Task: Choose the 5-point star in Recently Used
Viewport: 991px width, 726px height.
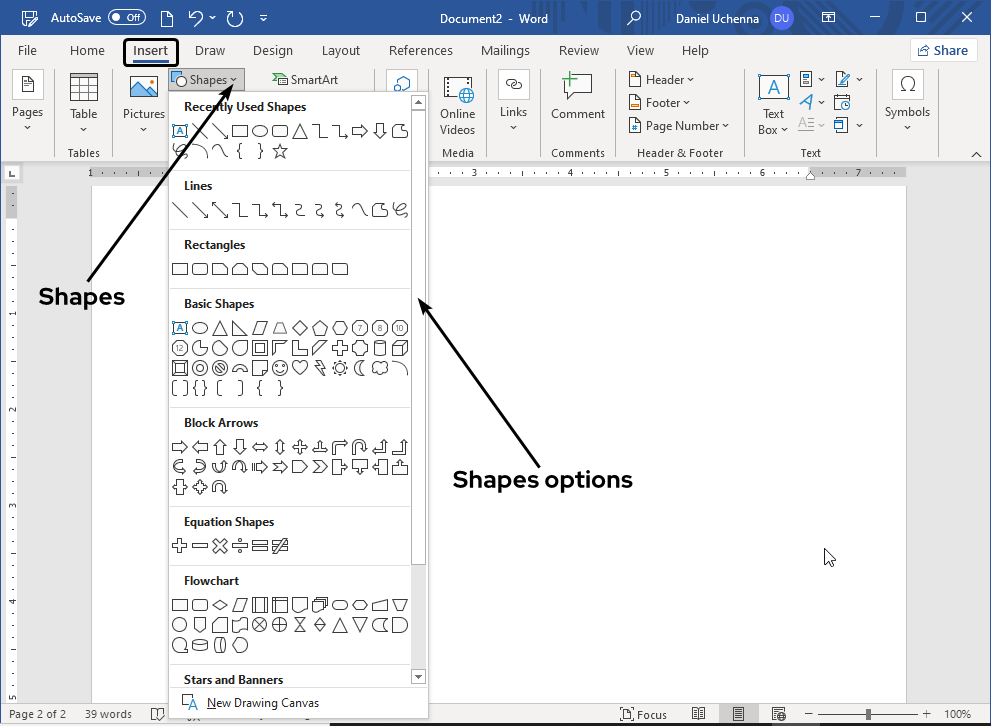Action: point(280,151)
